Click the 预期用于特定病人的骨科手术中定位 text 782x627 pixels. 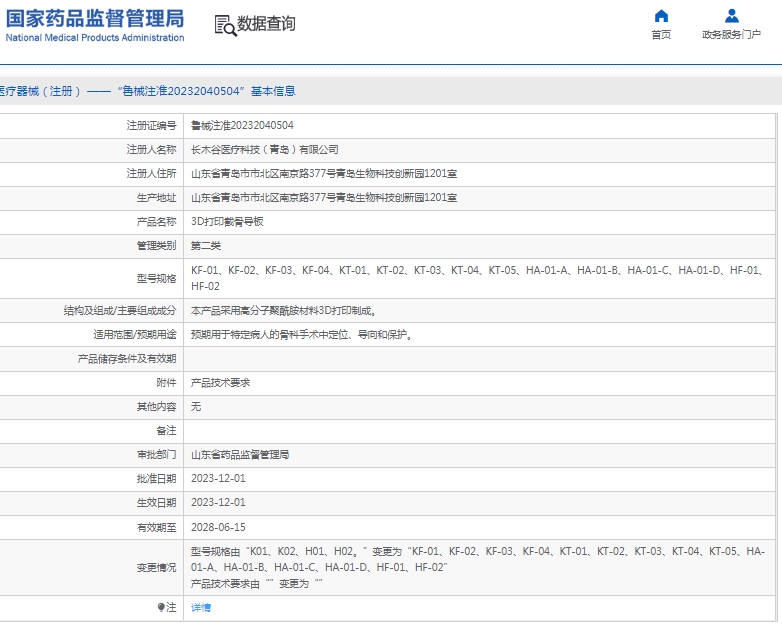pyautogui.click(x=301, y=335)
